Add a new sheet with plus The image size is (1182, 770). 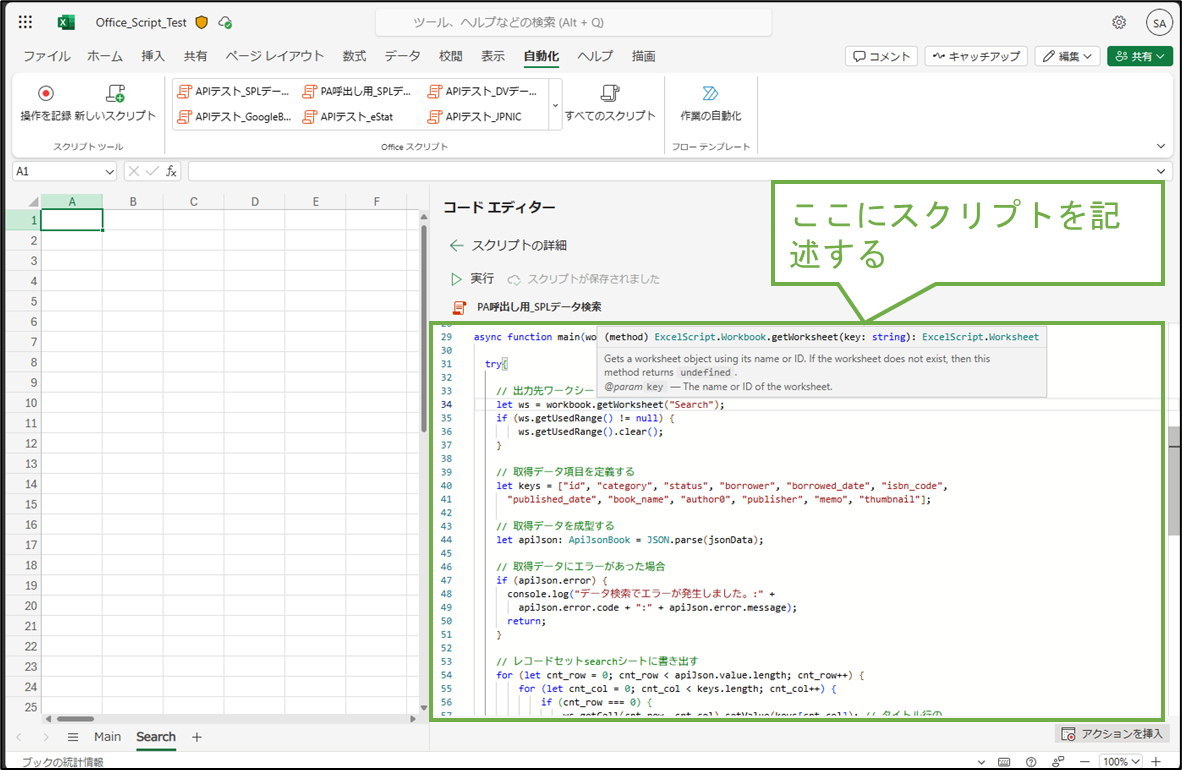tap(197, 738)
